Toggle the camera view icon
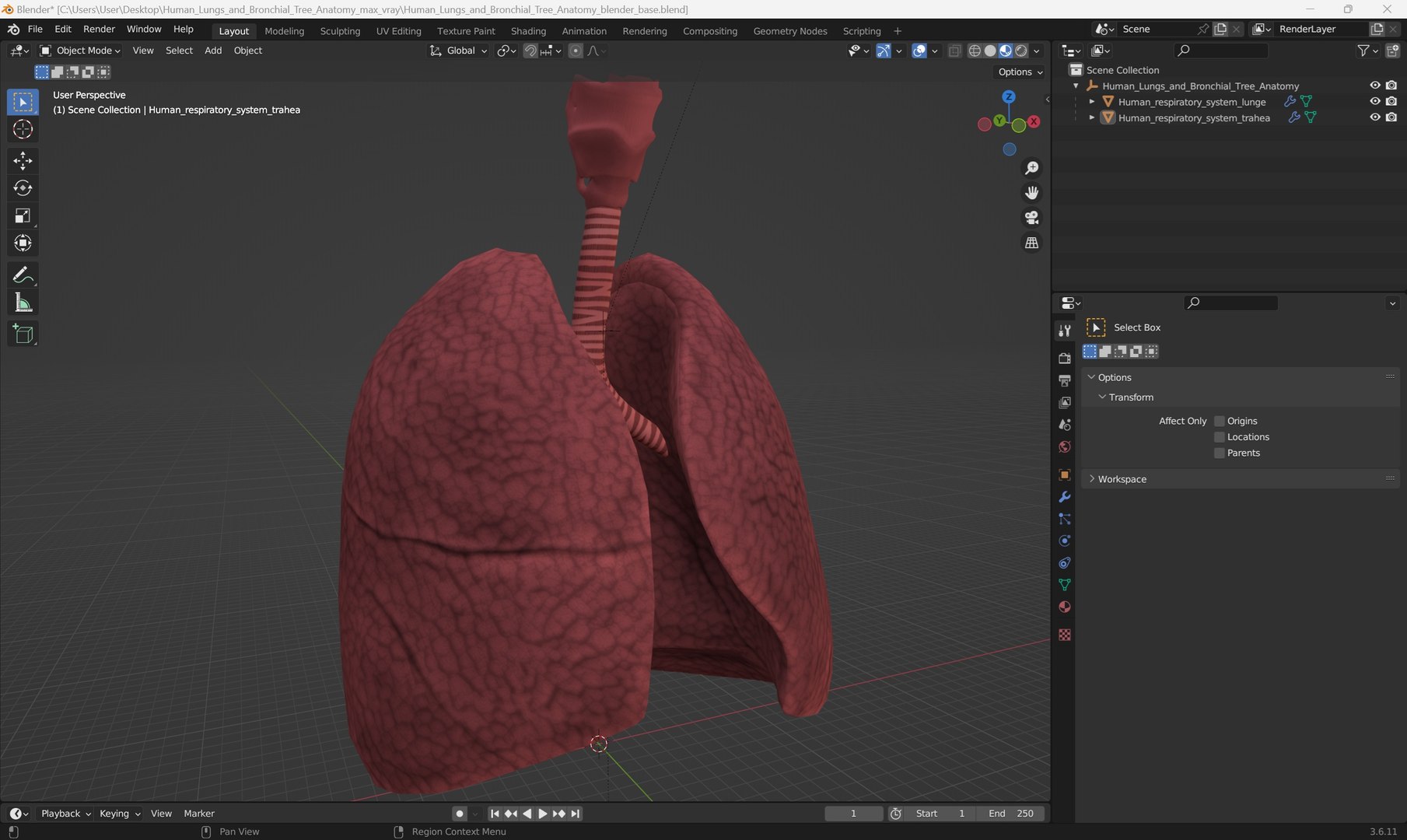The width and height of the screenshot is (1407, 840). coord(1031,218)
